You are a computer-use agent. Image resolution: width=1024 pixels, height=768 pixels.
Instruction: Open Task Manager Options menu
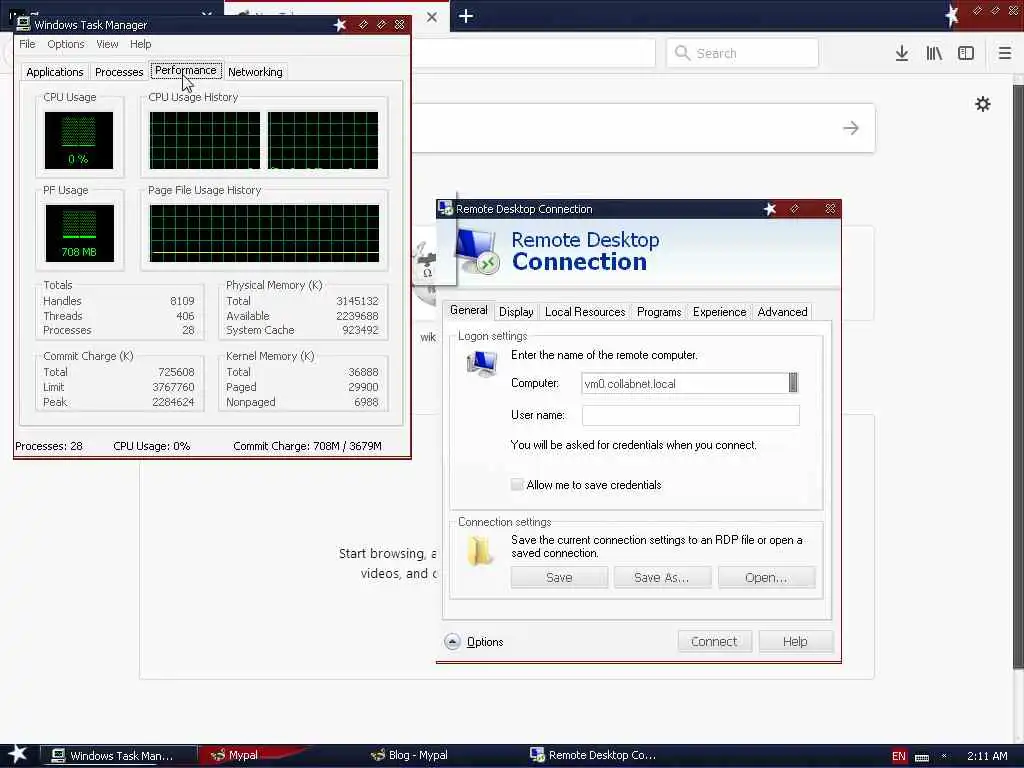click(66, 44)
